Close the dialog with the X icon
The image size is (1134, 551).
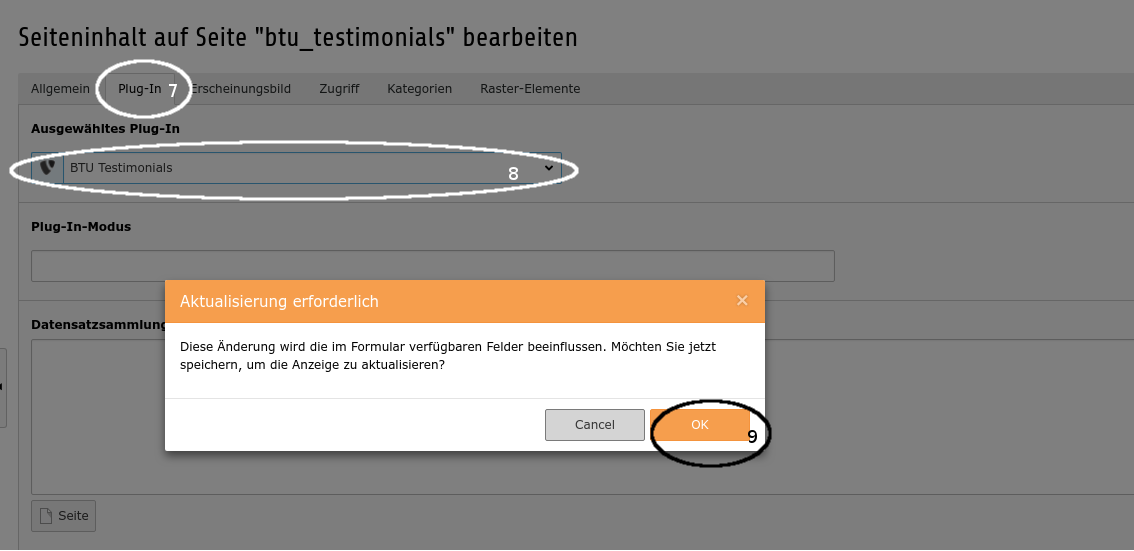[742, 301]
